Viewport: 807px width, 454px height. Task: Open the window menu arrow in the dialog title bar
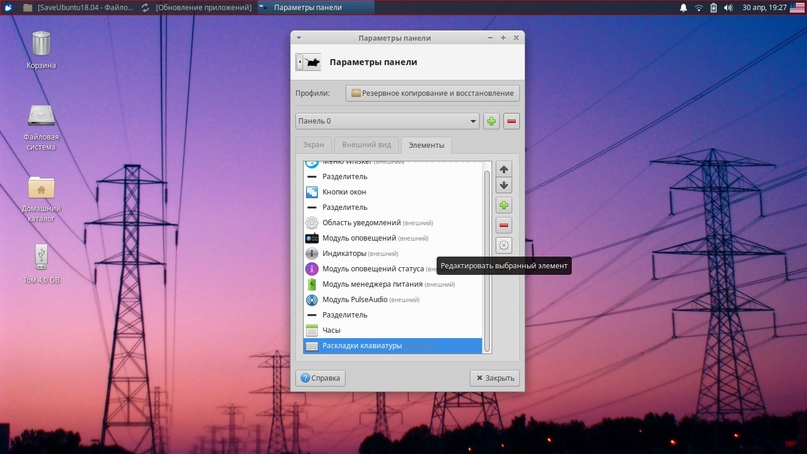(299, 38)
